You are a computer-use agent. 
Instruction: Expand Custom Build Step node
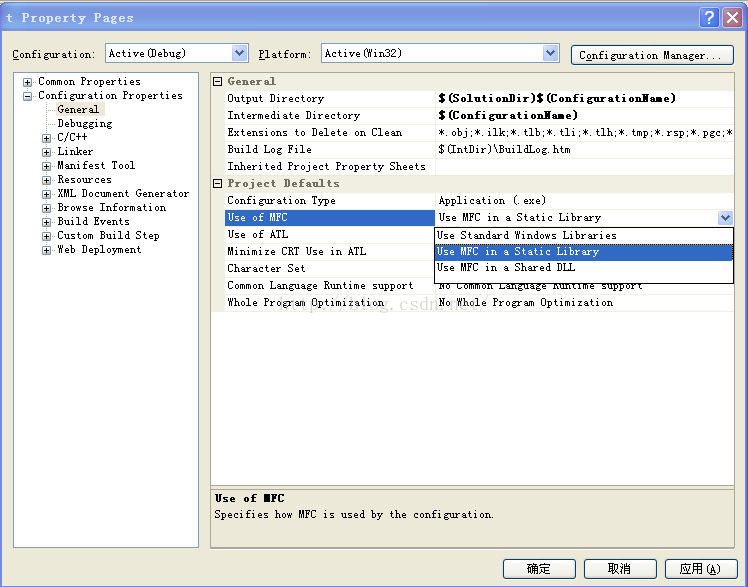(46, 236)
